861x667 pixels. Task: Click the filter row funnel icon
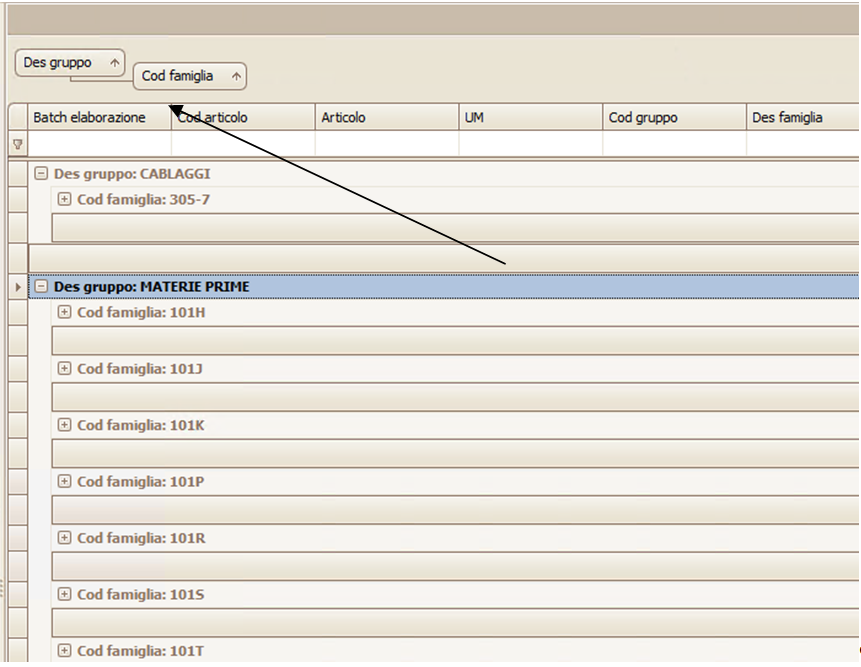click(x=17, y=144)
